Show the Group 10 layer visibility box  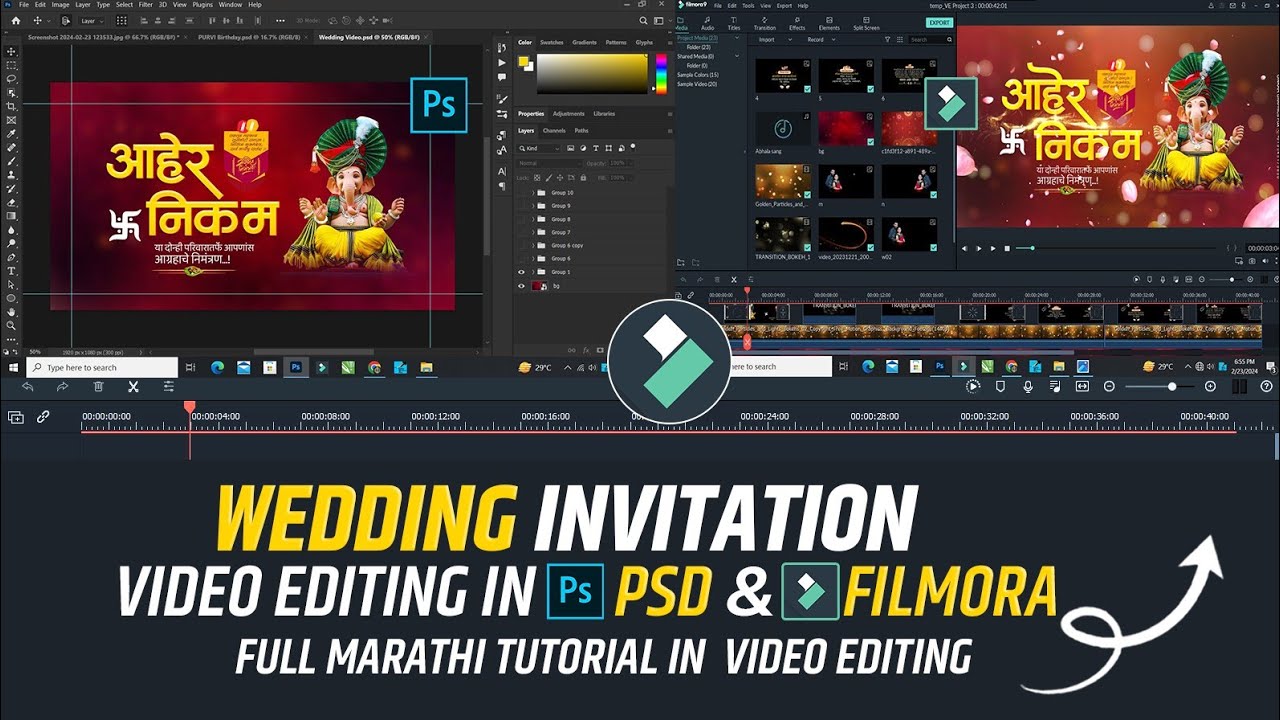(x=521, y=193)
